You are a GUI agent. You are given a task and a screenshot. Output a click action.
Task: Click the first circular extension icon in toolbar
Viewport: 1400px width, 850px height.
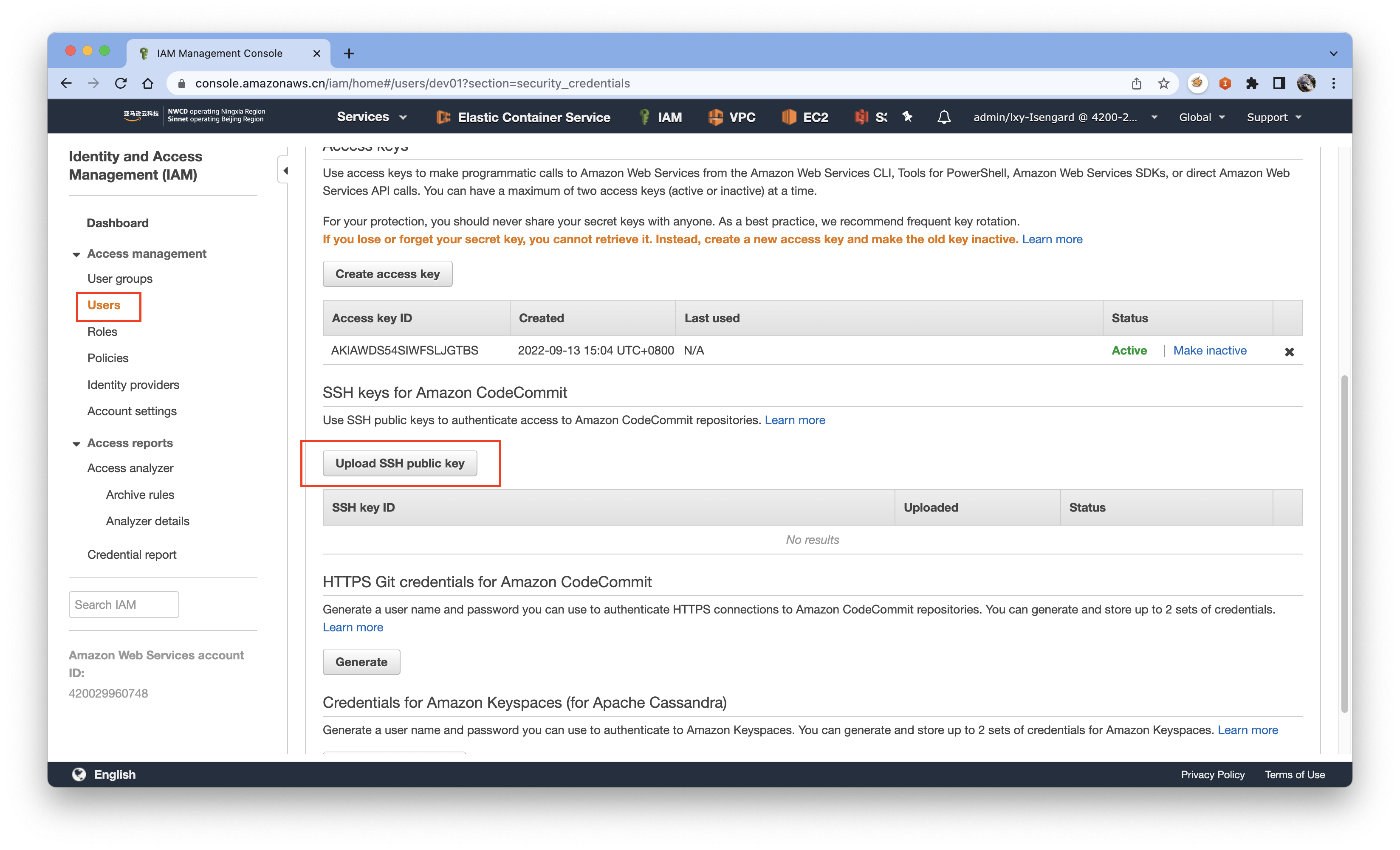click(x=1197, y=84)
